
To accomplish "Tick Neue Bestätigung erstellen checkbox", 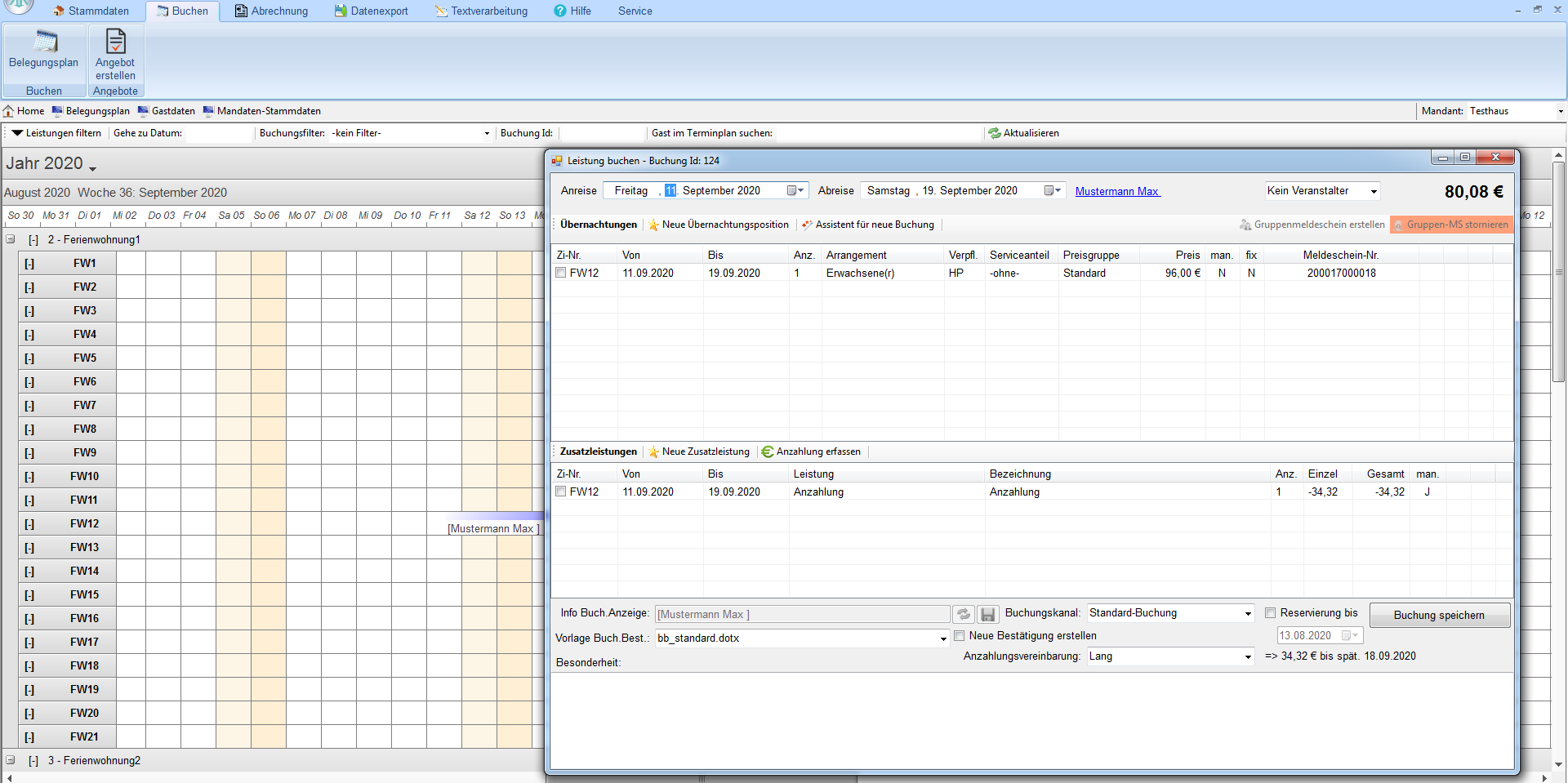I will click(960, 636).
